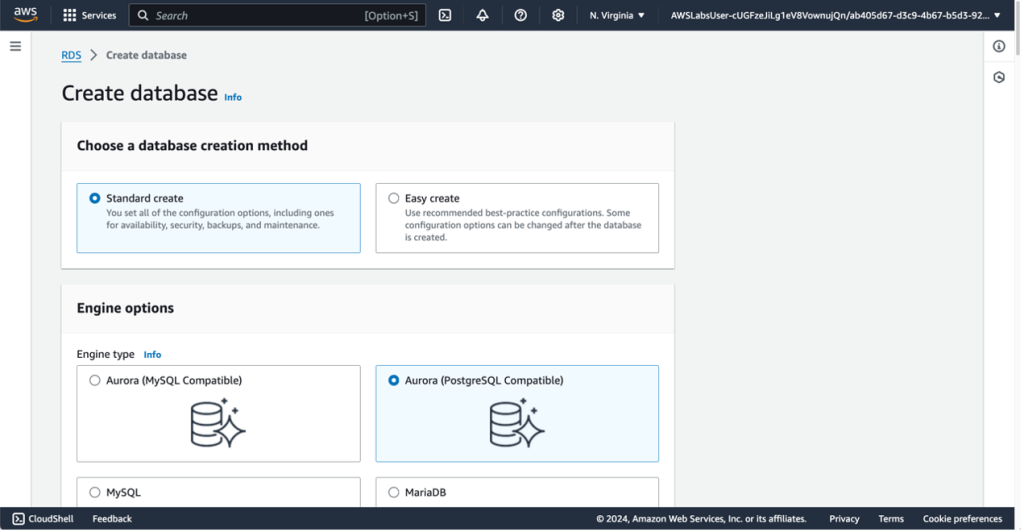Open the notifications bell
This screenshot has width=1024, height=532.
click(482, 15)
